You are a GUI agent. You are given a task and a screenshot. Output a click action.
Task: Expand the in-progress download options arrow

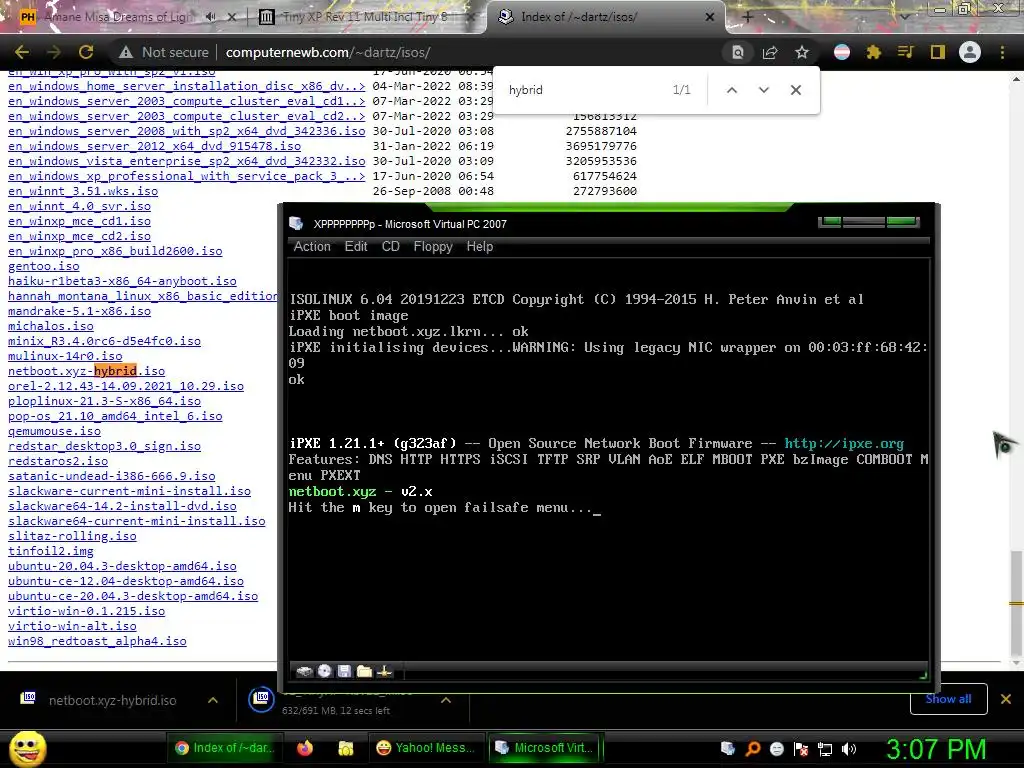pos(446,700)
